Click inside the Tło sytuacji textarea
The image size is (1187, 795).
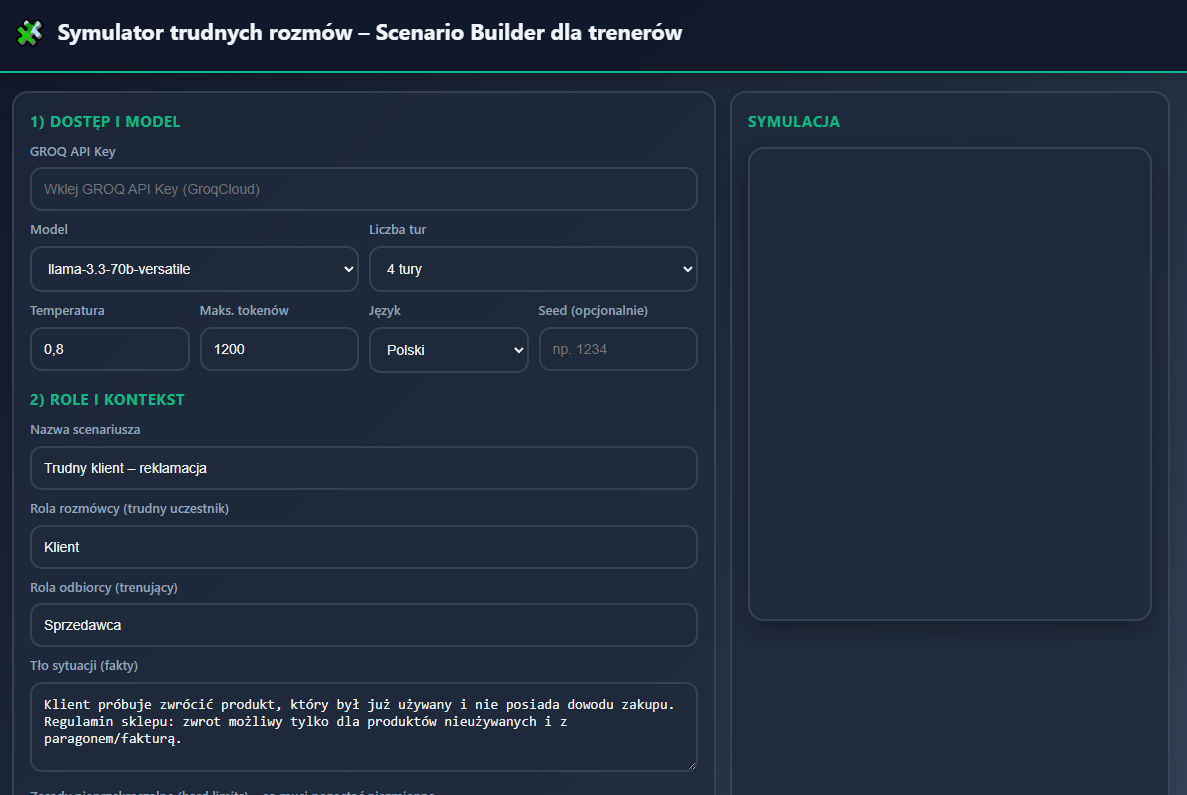[x=363, y=720]
